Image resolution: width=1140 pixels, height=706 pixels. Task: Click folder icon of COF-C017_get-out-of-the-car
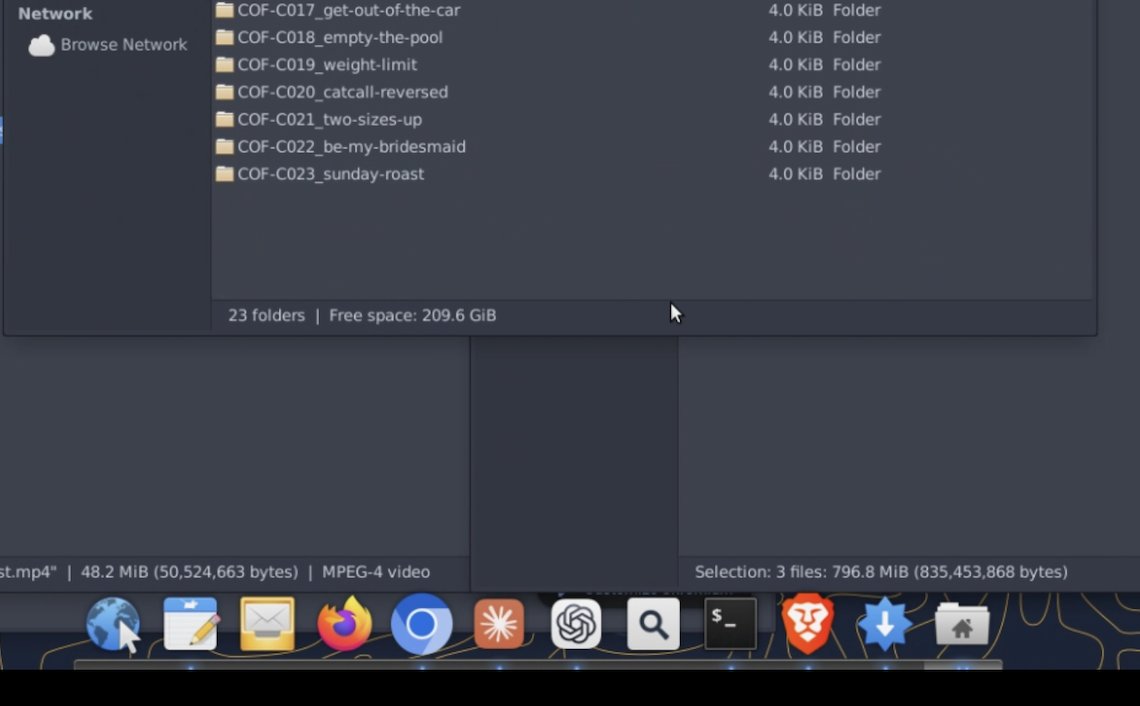pos(225,10)
